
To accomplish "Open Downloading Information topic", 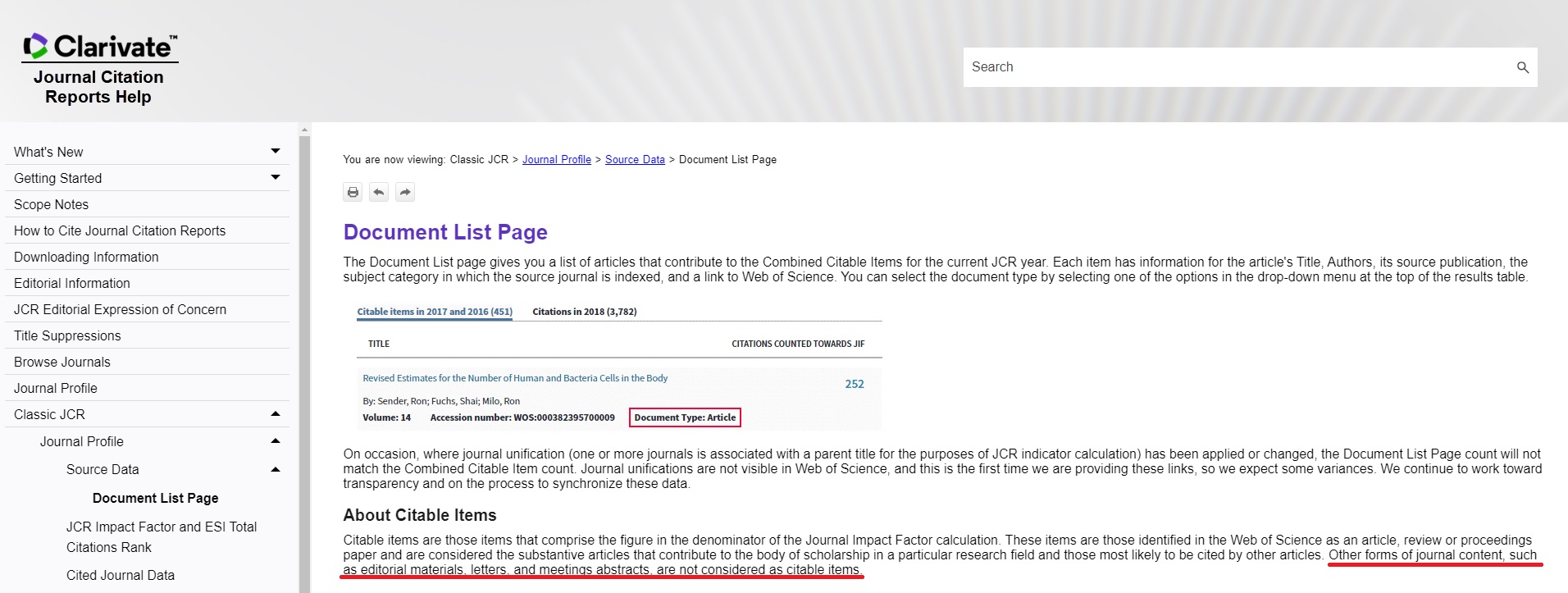I will coord(86,257).
